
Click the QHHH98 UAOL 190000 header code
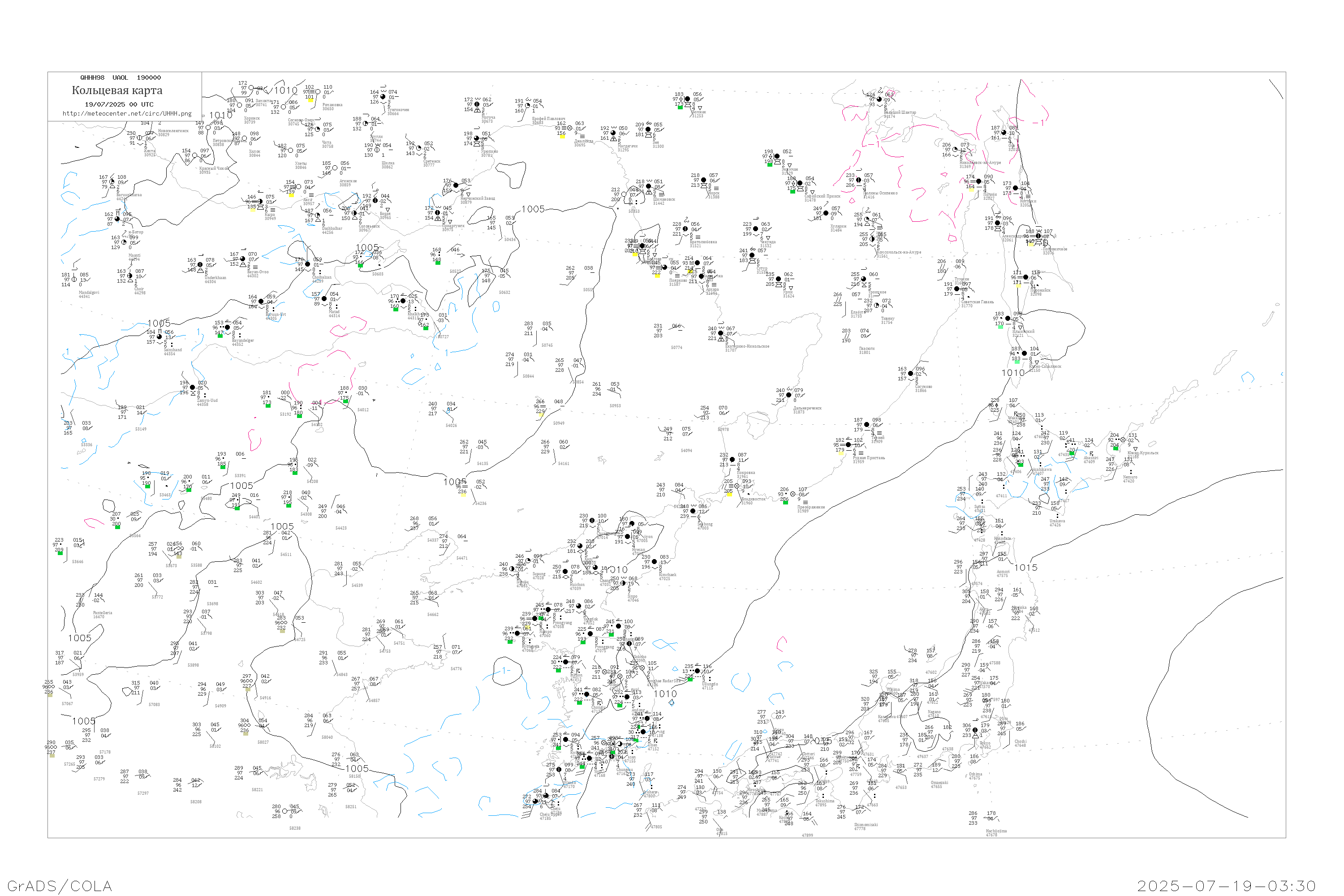pyautogui.click(x=121, y=78)
